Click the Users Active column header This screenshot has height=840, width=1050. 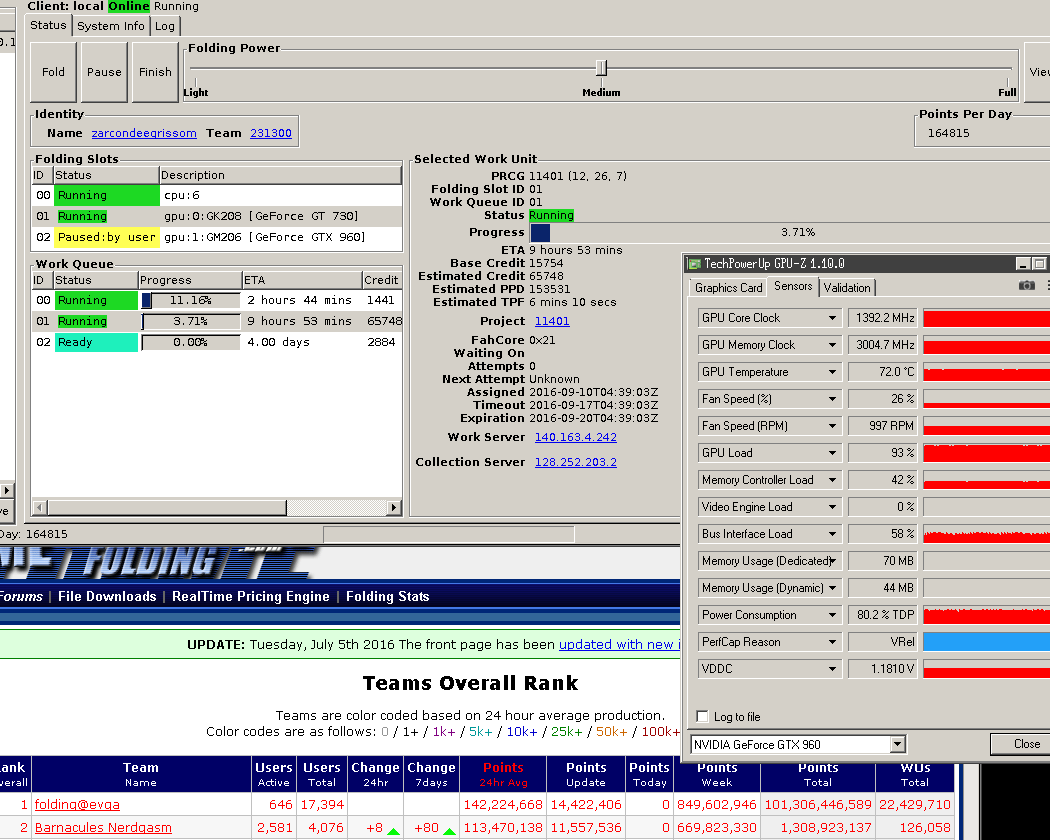point(274,774)
